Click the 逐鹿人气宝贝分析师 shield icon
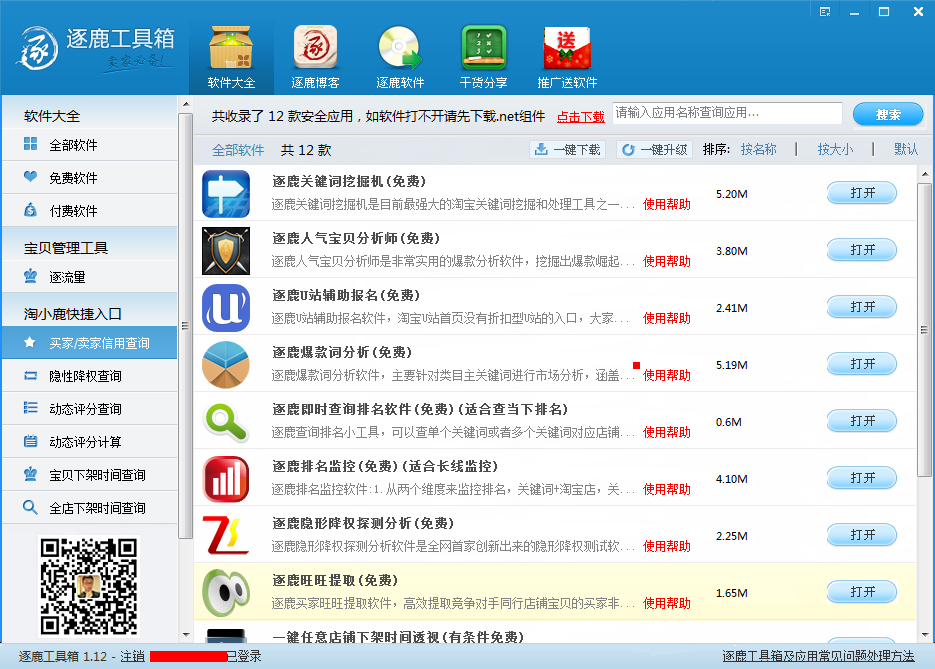The width and height of the screenshot is (935, 669). click(x=226, y=251)
